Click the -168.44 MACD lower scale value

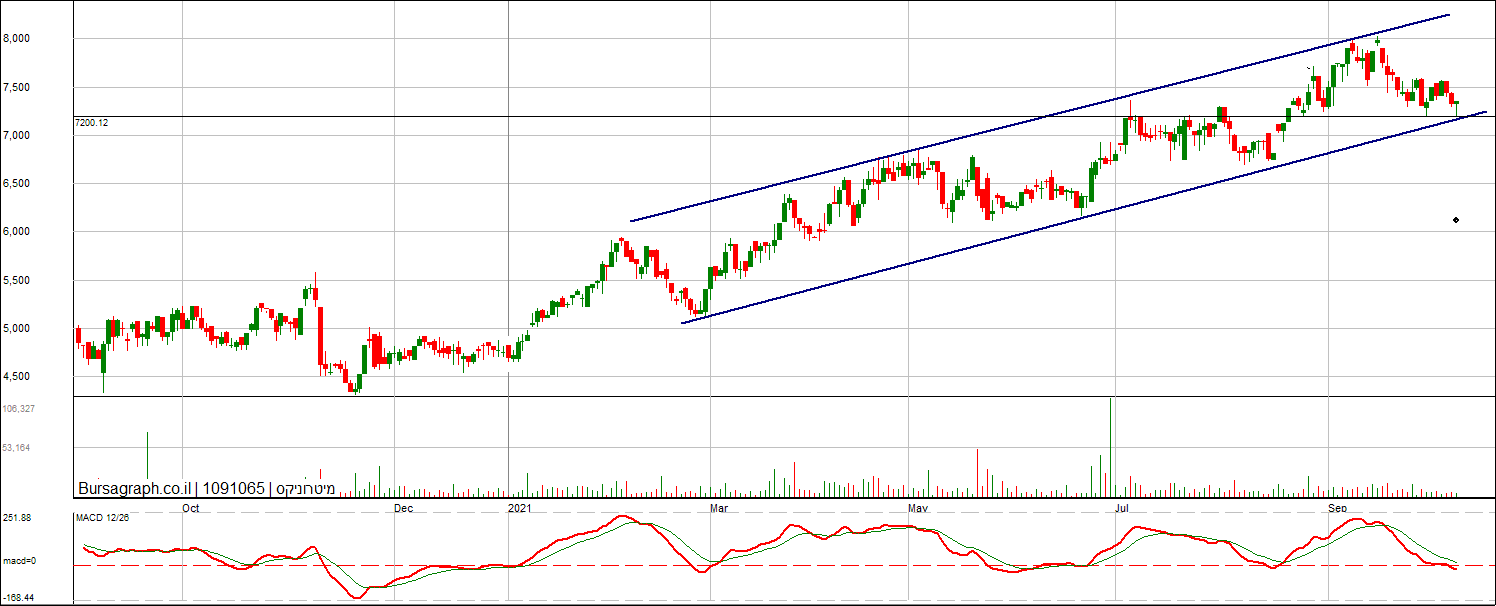click(19, 597)
